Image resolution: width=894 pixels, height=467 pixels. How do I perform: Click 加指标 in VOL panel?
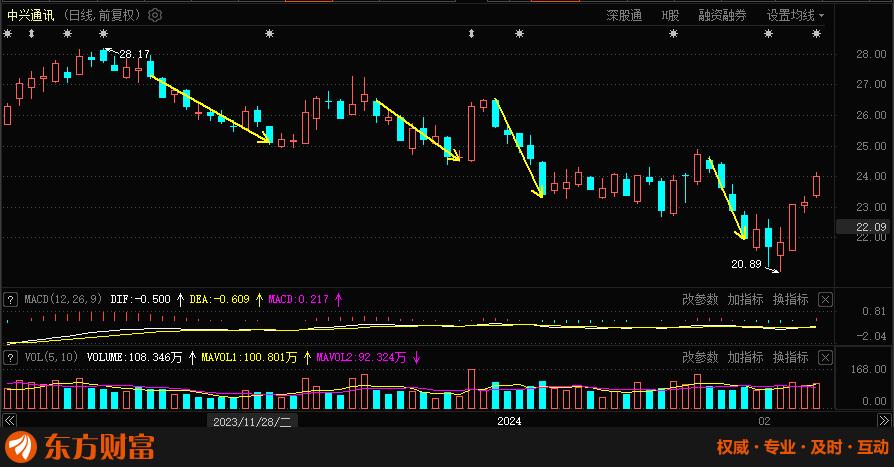tap(745, 358)
